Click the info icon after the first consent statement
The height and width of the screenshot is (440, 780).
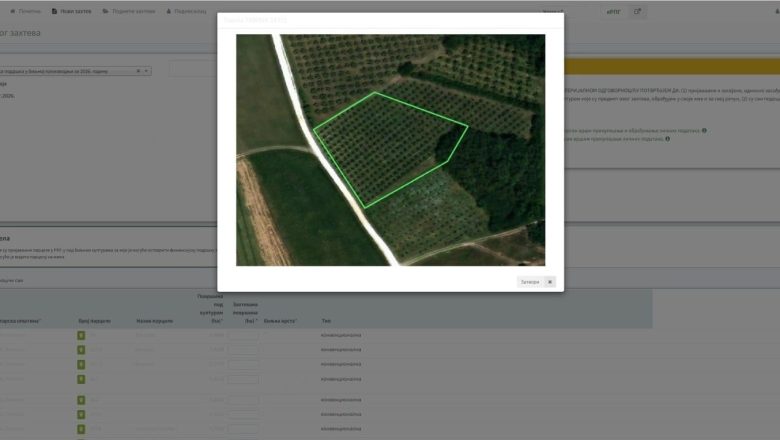click(x=704, y=130)
